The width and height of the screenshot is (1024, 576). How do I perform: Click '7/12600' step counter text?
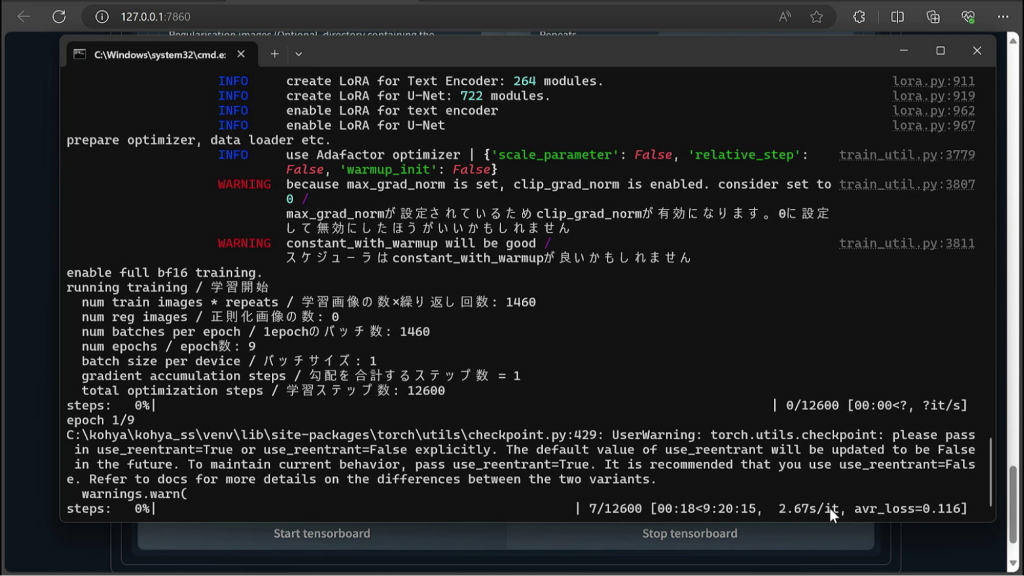[x=615, y=509]
